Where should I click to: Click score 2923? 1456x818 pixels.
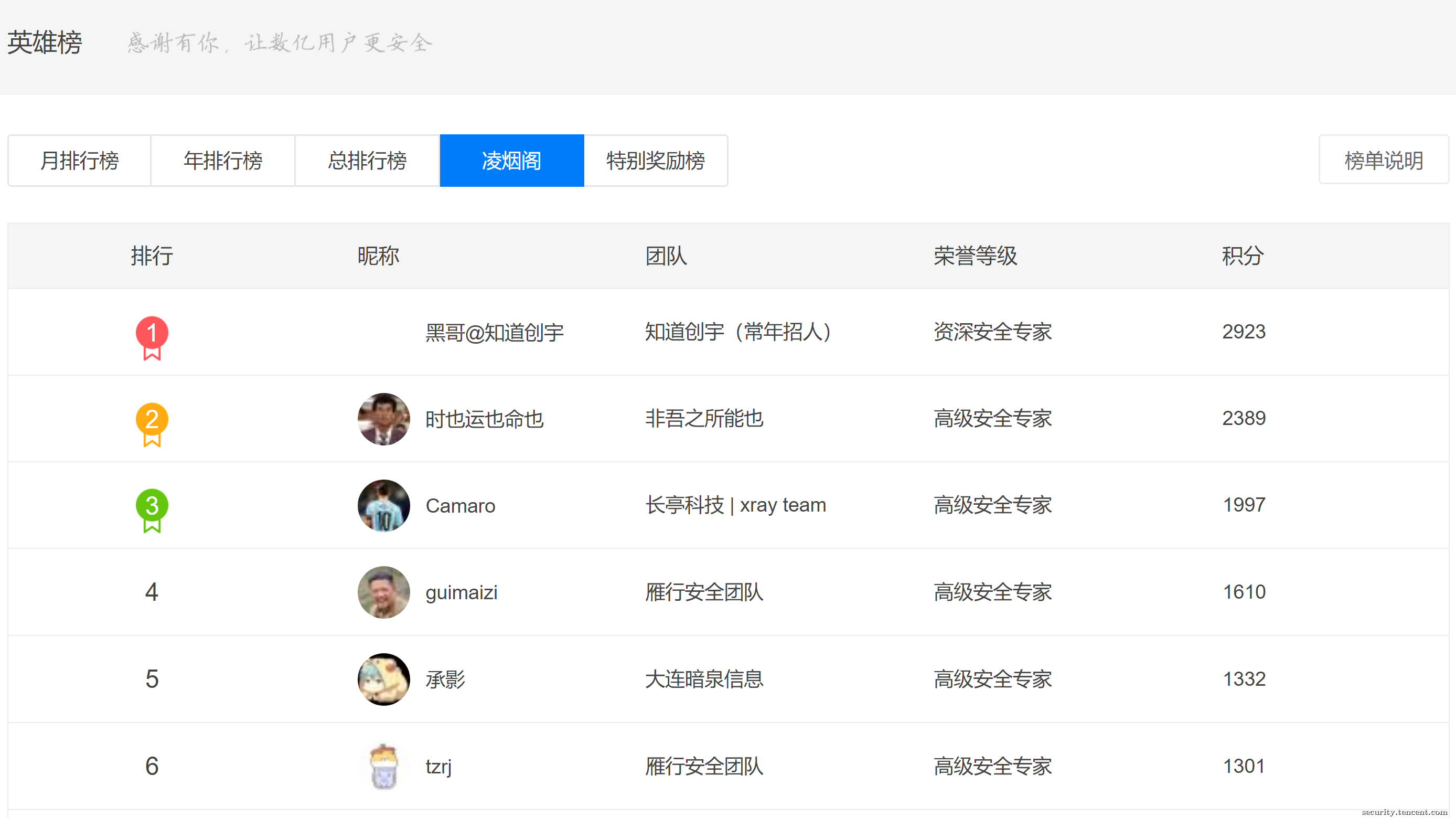pos(1244,331)
